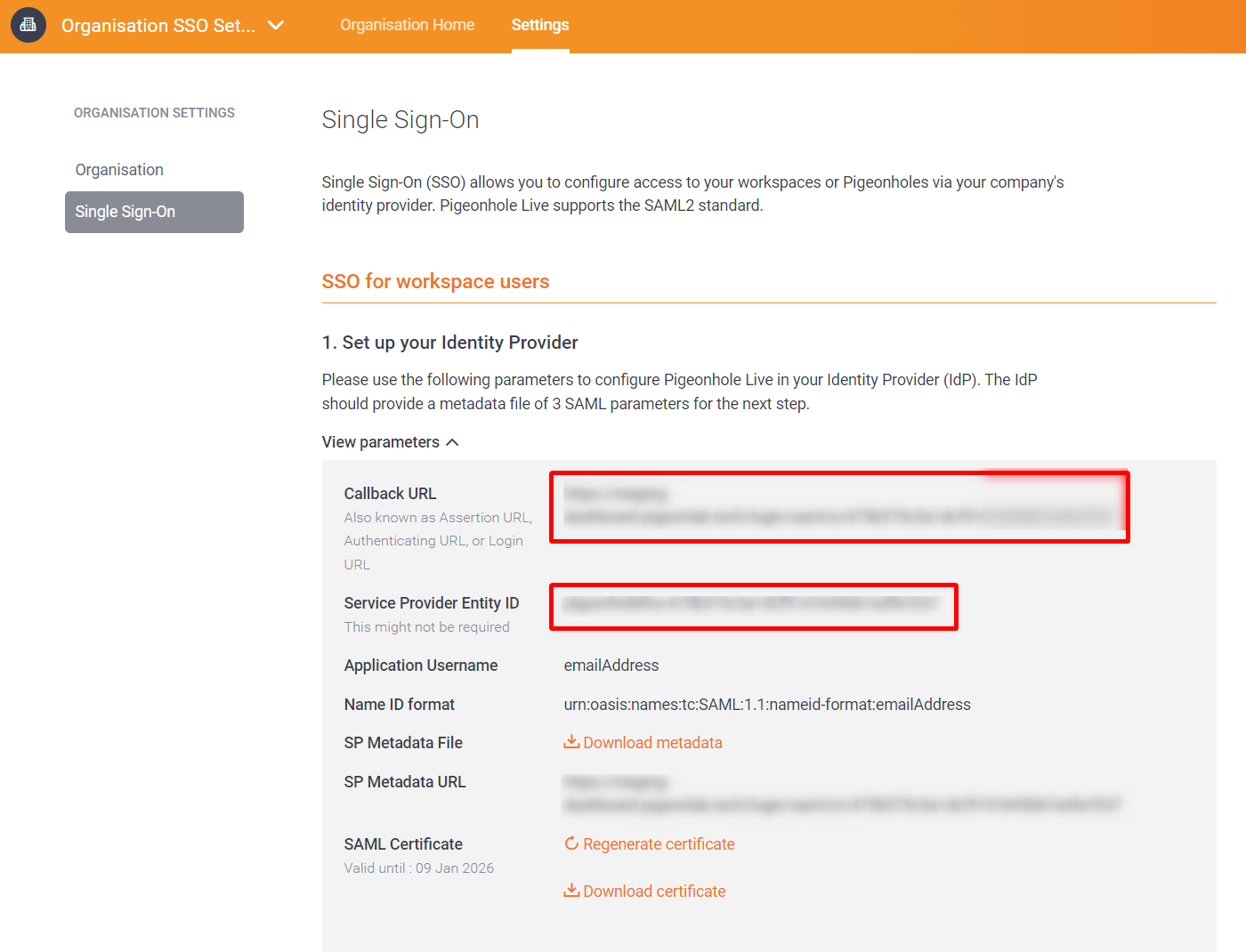Viewport: 1246px width, 952px height.
Task: Collapse the View parameters section
Action: (x=381, y=442)
